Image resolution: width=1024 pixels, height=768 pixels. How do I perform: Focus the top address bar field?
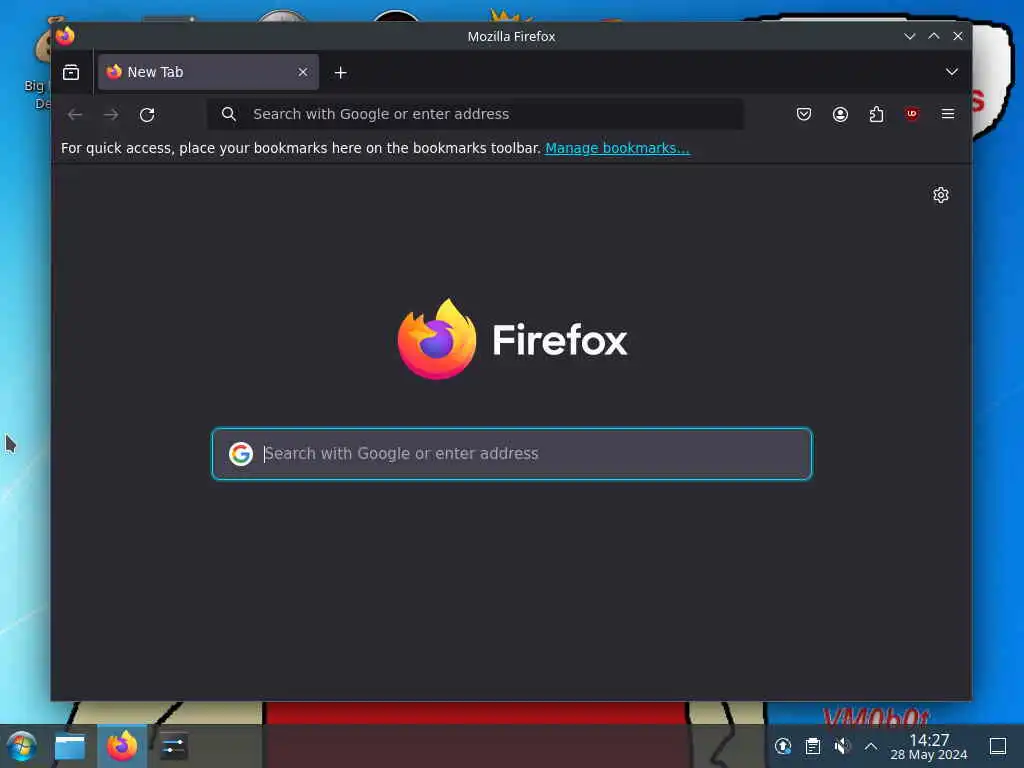pos(475,114)
